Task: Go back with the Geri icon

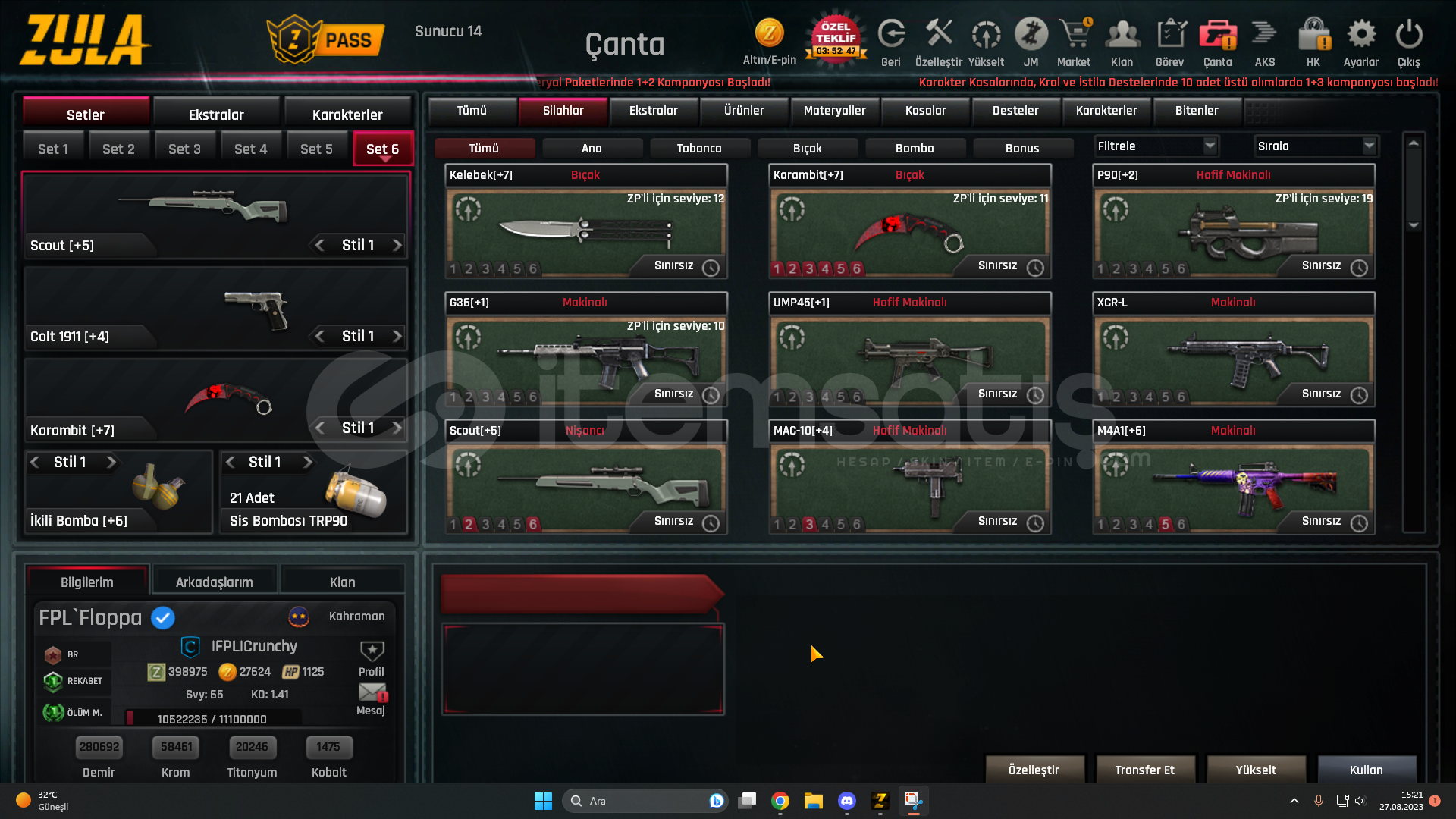Action: pos(891,34)
